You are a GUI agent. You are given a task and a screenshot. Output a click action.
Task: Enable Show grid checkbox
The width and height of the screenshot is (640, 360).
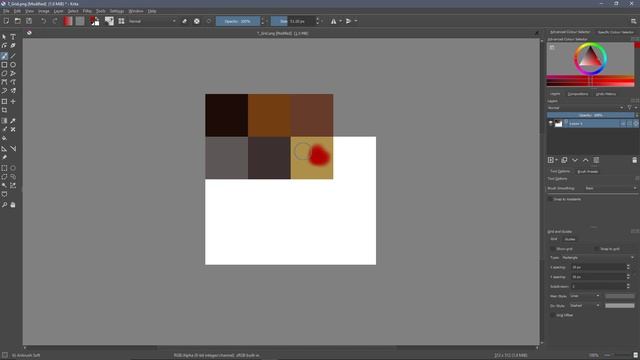coord(552,249)
